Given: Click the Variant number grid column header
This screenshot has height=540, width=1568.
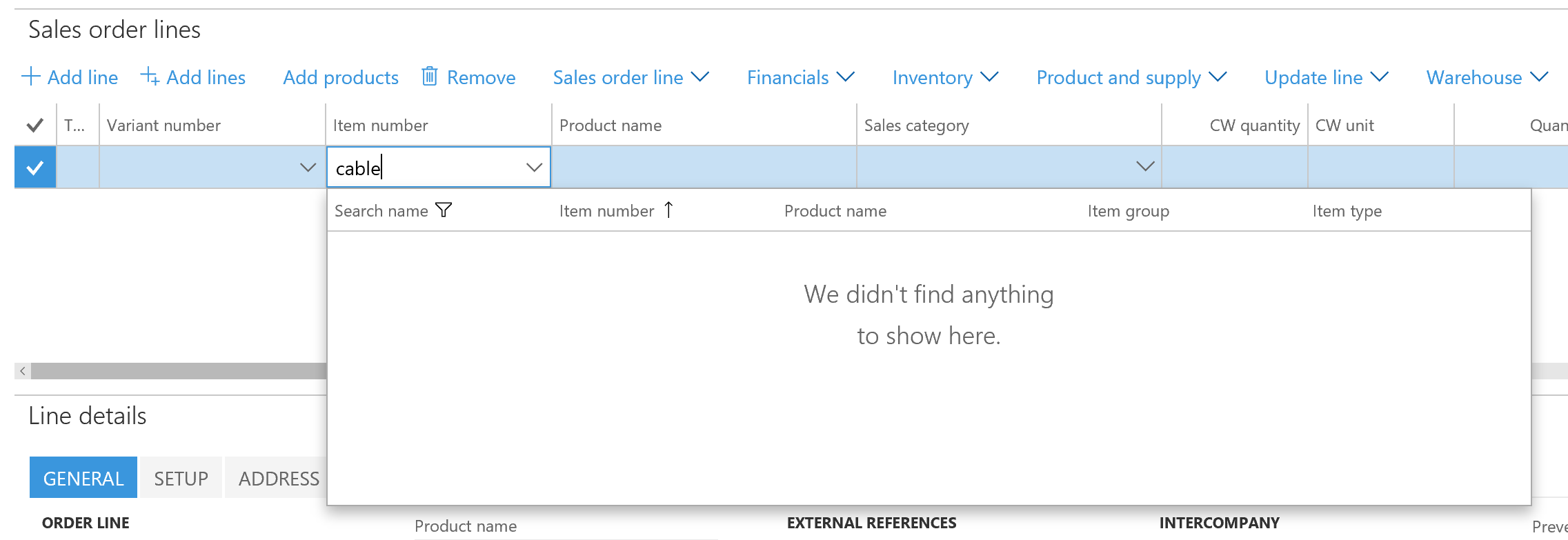Looking at the screenshot, I should pyautogui.click(x=212, y=126).
